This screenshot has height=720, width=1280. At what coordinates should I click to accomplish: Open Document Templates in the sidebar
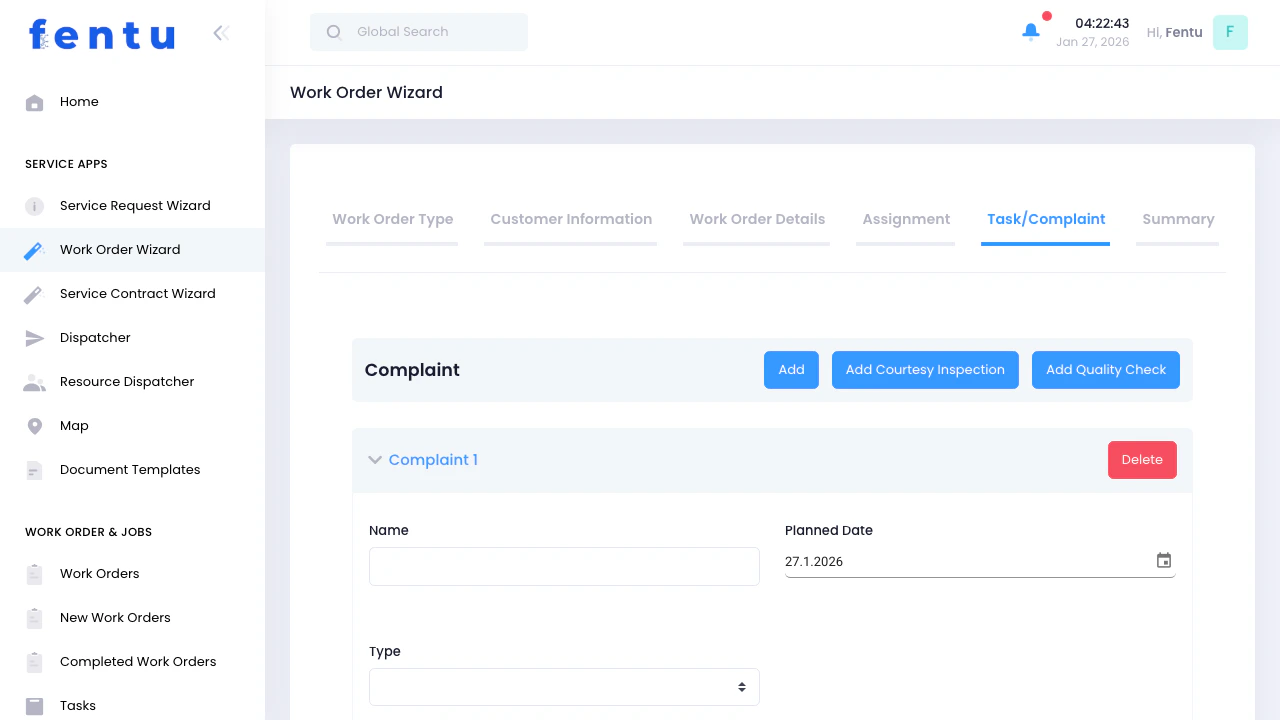coord(33,469)
